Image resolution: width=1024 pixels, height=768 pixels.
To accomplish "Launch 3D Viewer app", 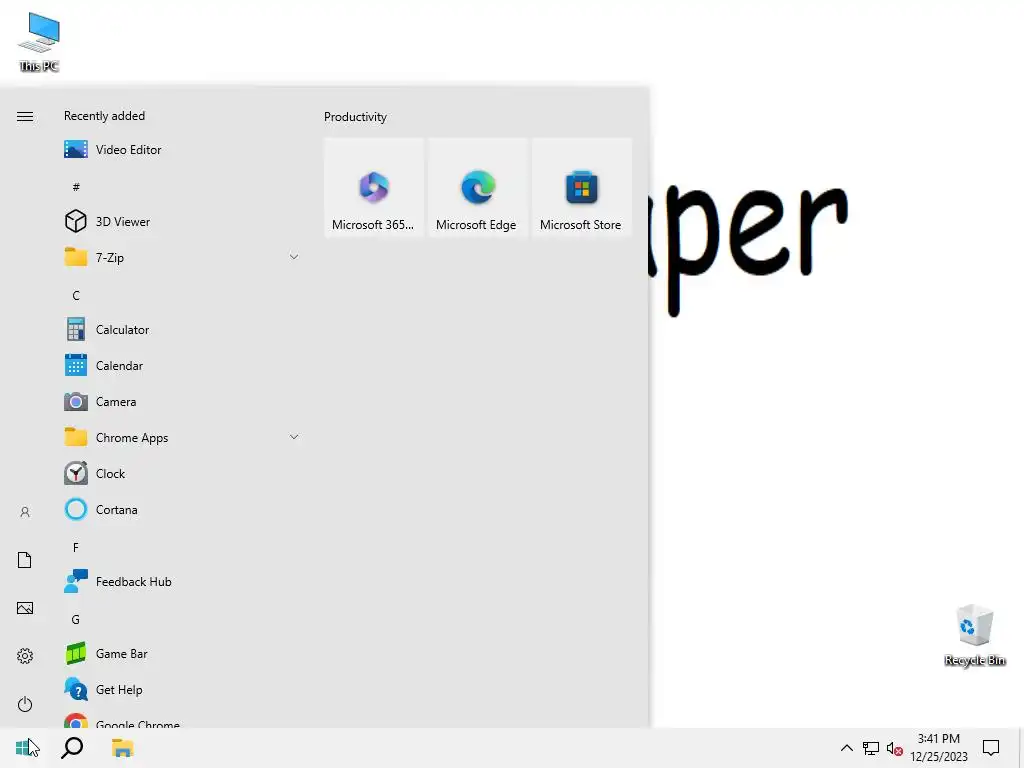I will (x=180, y=221).
